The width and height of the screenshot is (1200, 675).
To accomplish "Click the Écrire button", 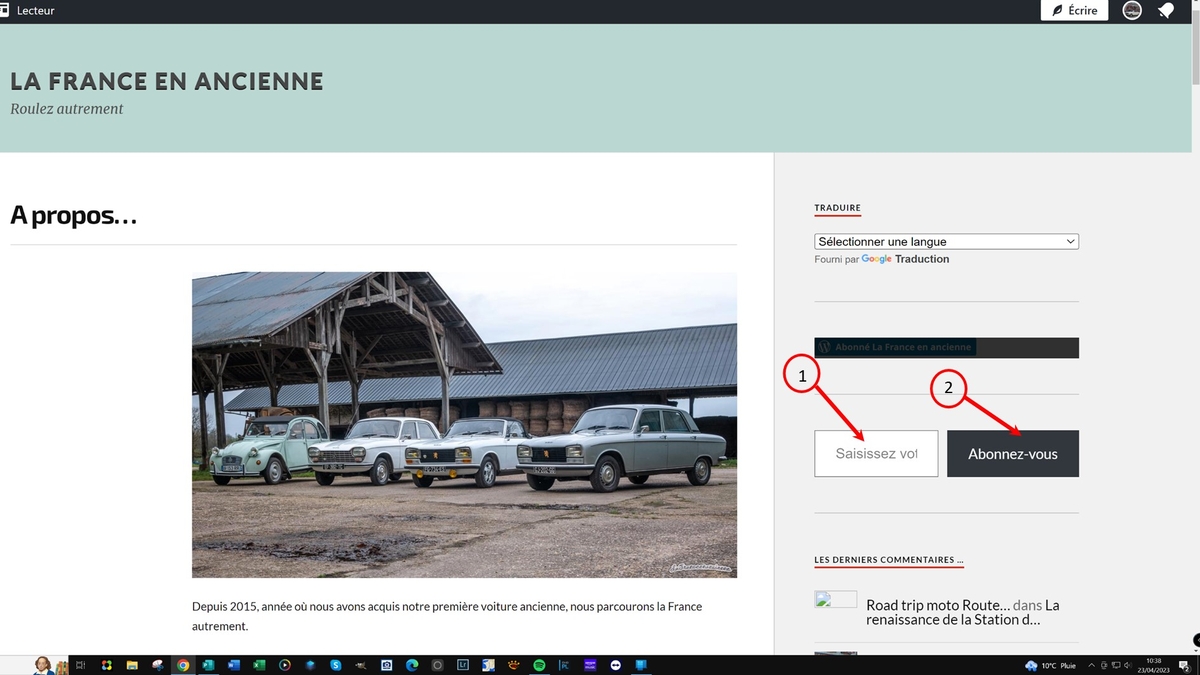I will [1074, 11].
